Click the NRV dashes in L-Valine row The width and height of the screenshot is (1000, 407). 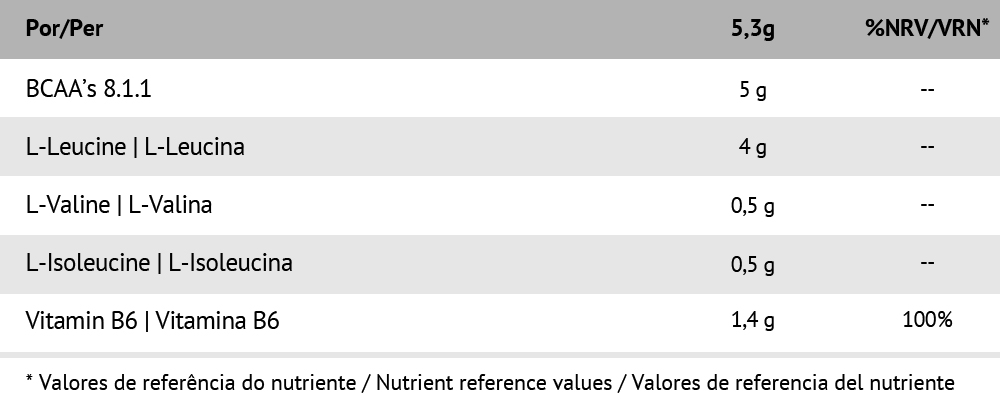tap(926, 206)
